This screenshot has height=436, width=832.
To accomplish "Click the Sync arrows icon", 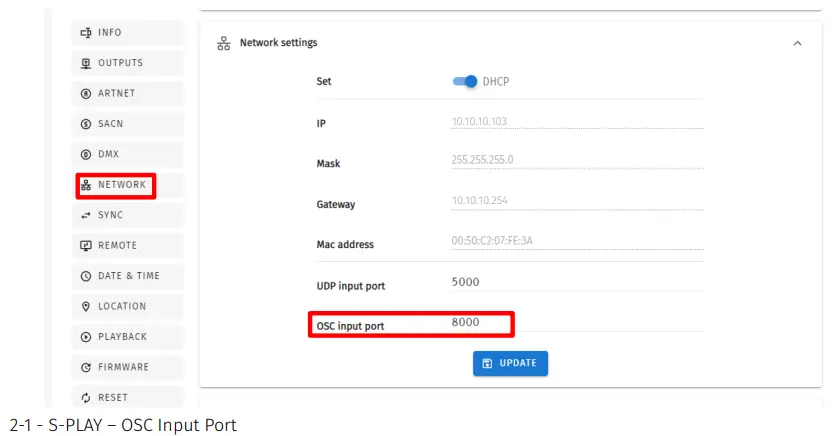I will click(86, 216).
